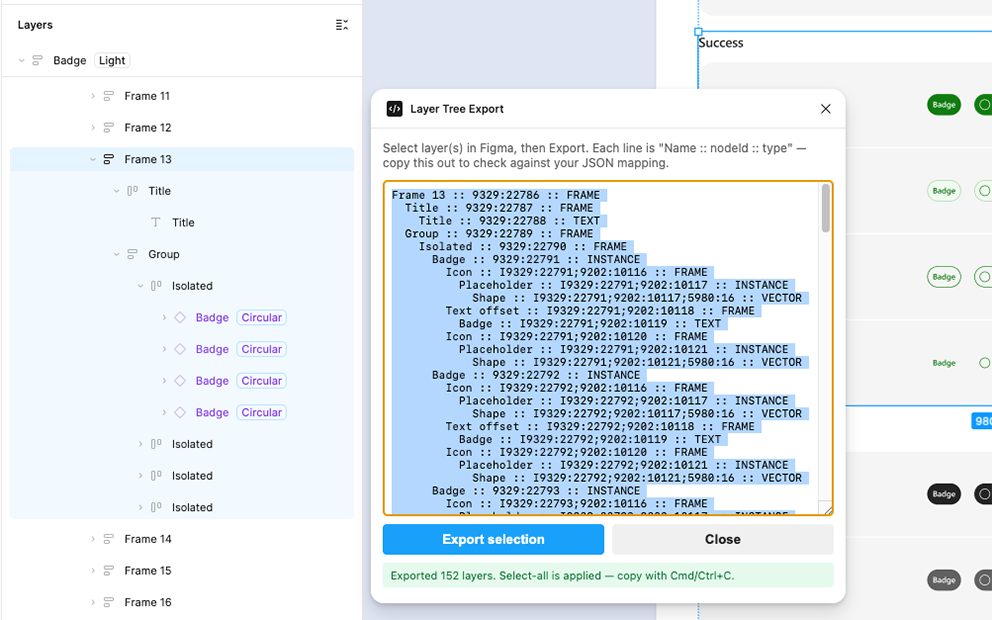Click the Badge section frame icon

click(x=37, y=61)
